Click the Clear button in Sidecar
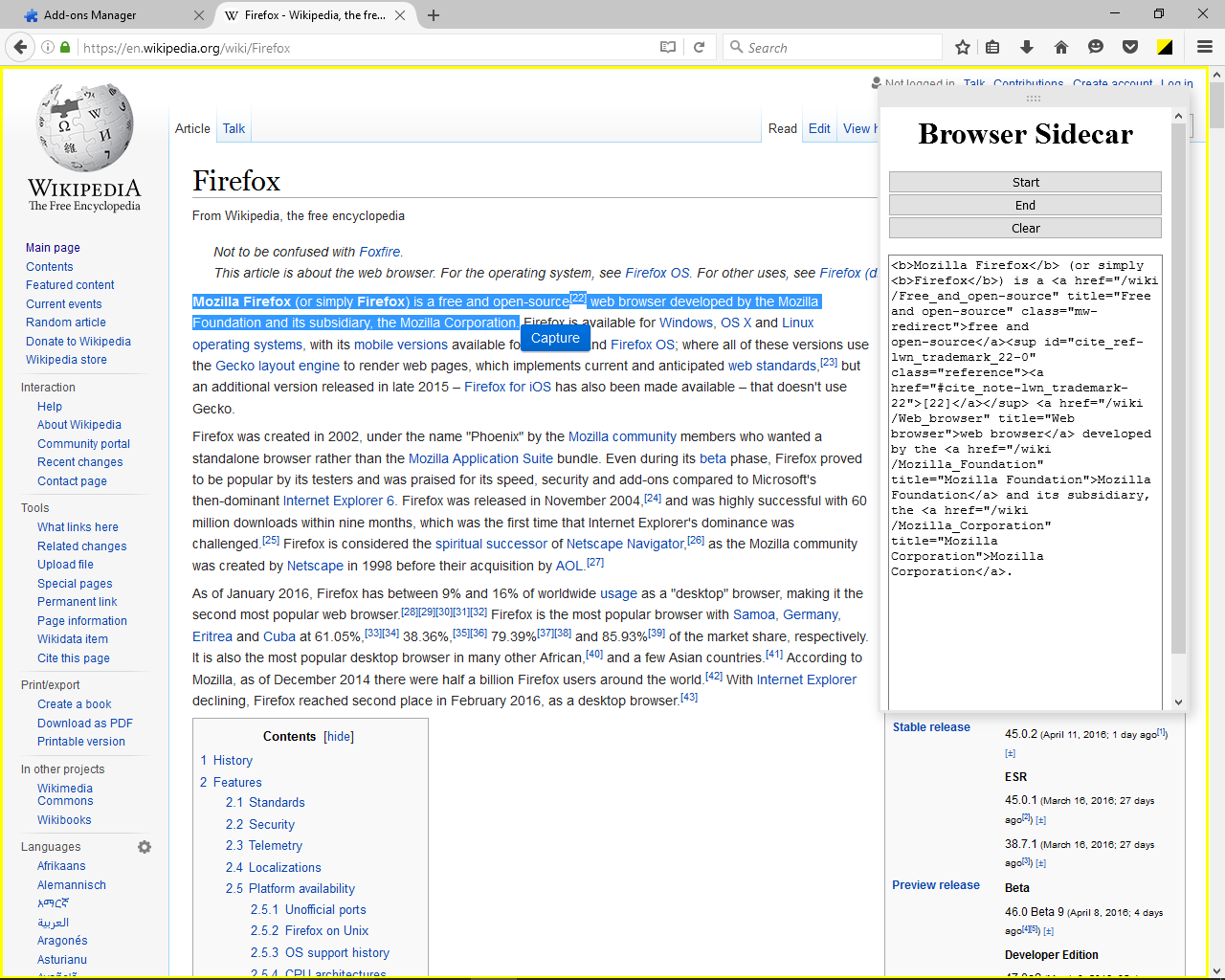The width and height of the screenshot is (1225, 980). 1025,228
